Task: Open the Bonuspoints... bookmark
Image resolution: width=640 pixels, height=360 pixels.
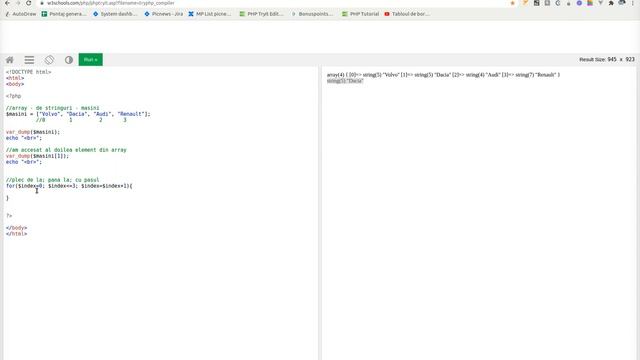Action: click(x=312, y=14)
